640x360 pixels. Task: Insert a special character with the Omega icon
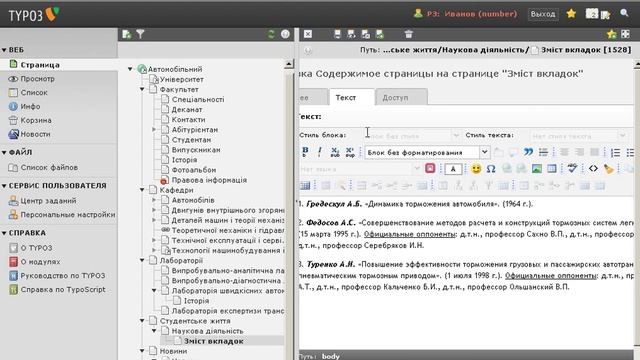pos(491,169)
